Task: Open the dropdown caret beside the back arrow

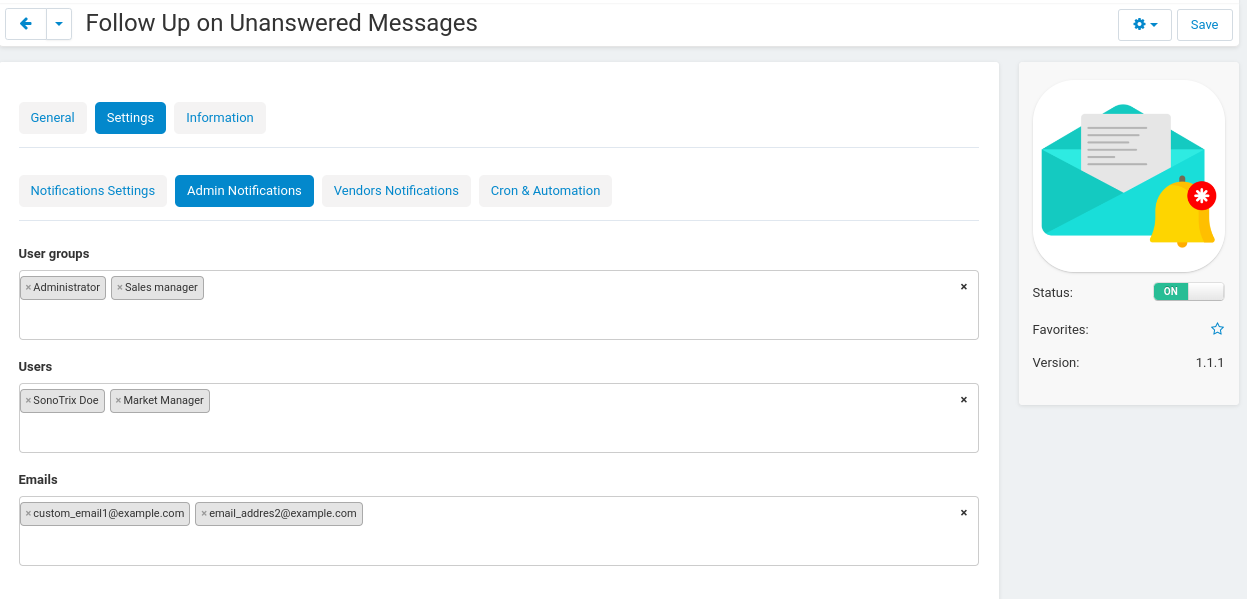Action: 59,24
